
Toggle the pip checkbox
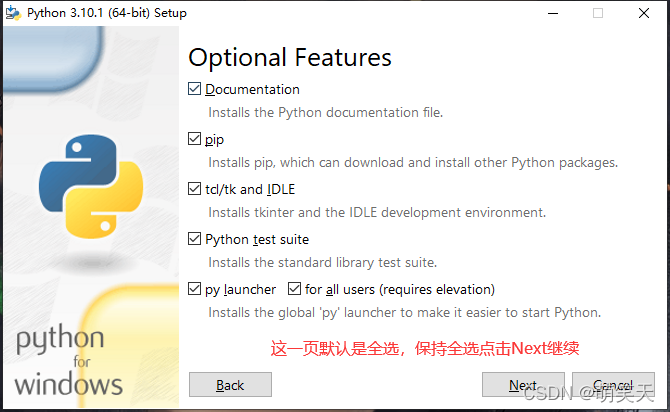(195, 139)
